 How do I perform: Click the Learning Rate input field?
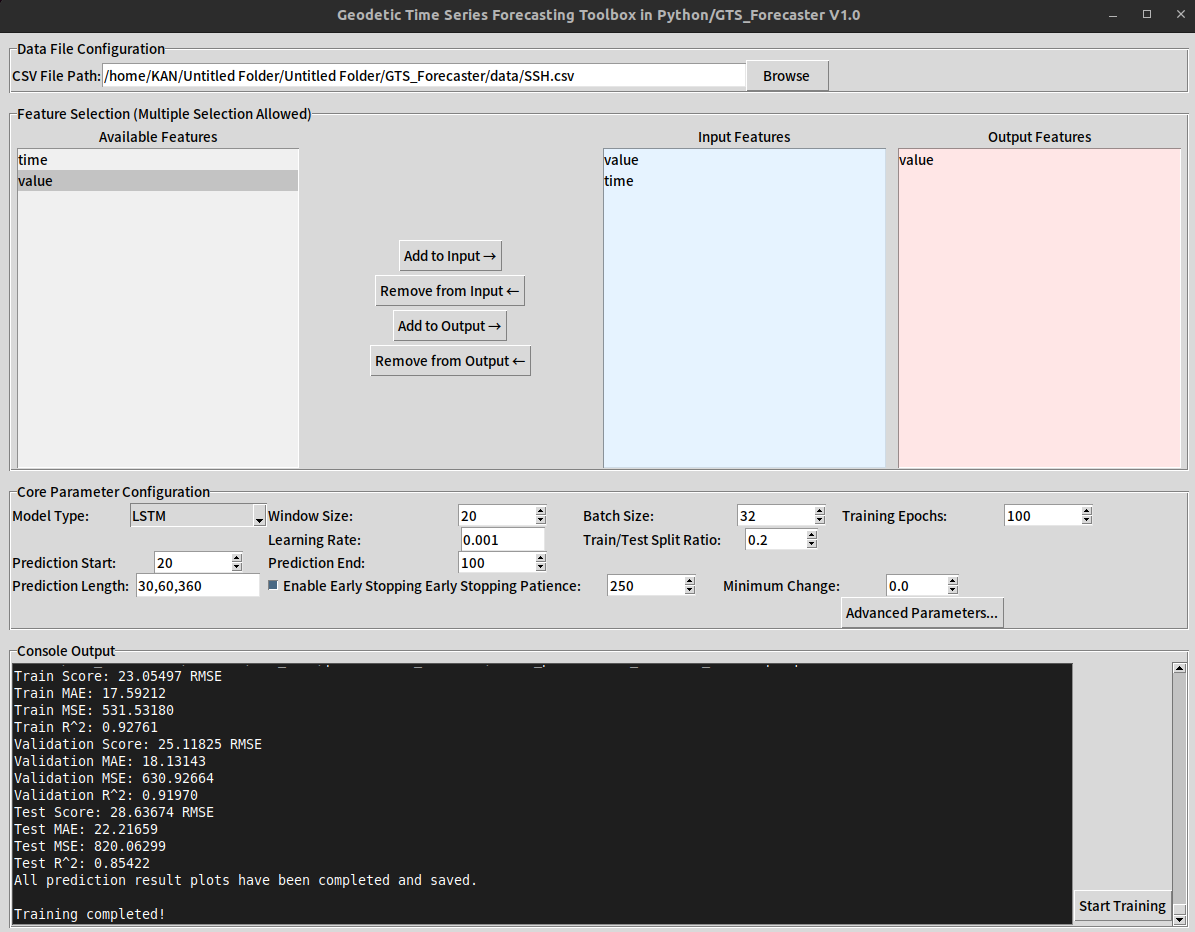point(502,540)
